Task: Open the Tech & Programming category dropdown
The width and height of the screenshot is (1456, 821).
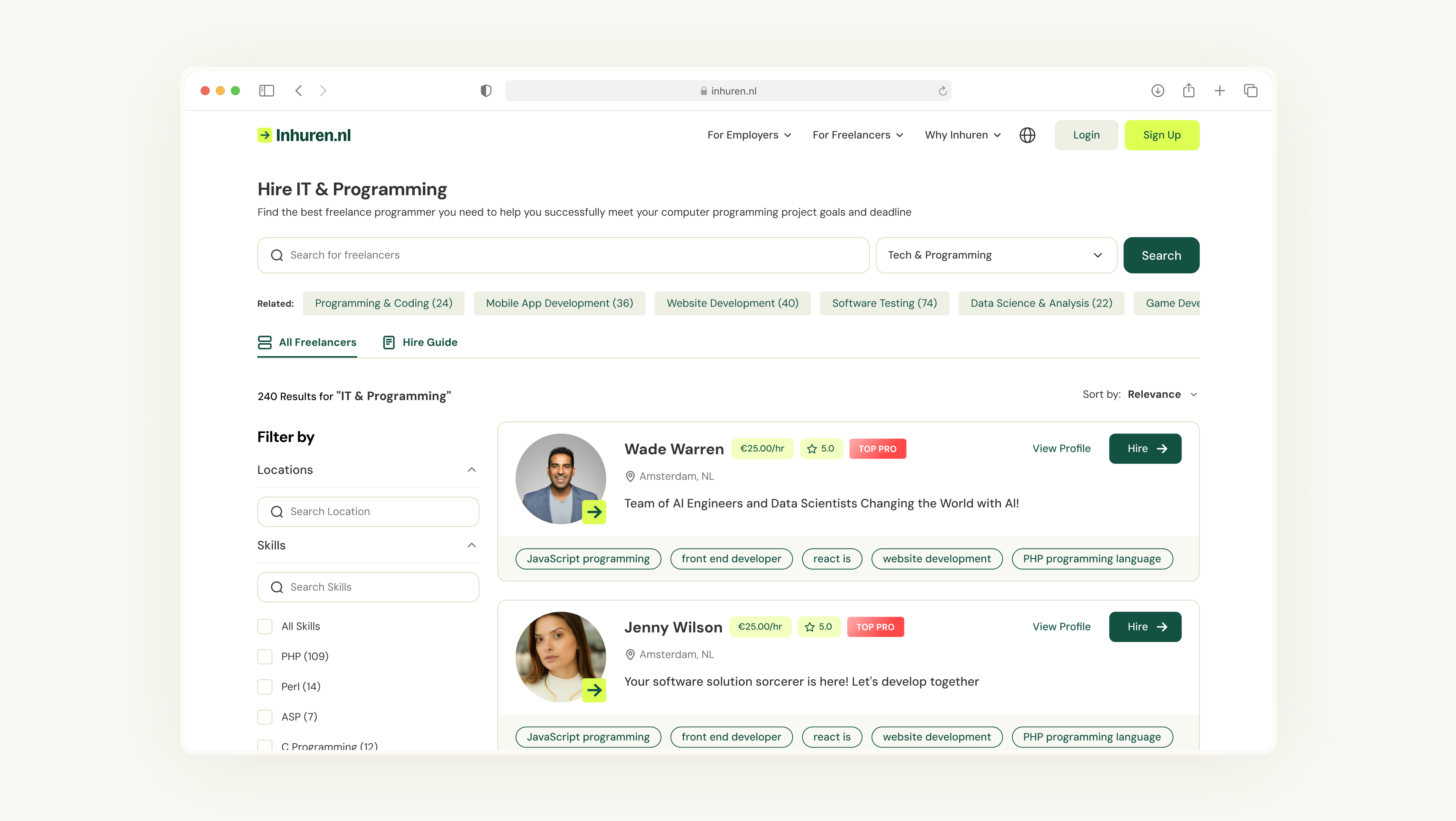Action: point(995,256)
